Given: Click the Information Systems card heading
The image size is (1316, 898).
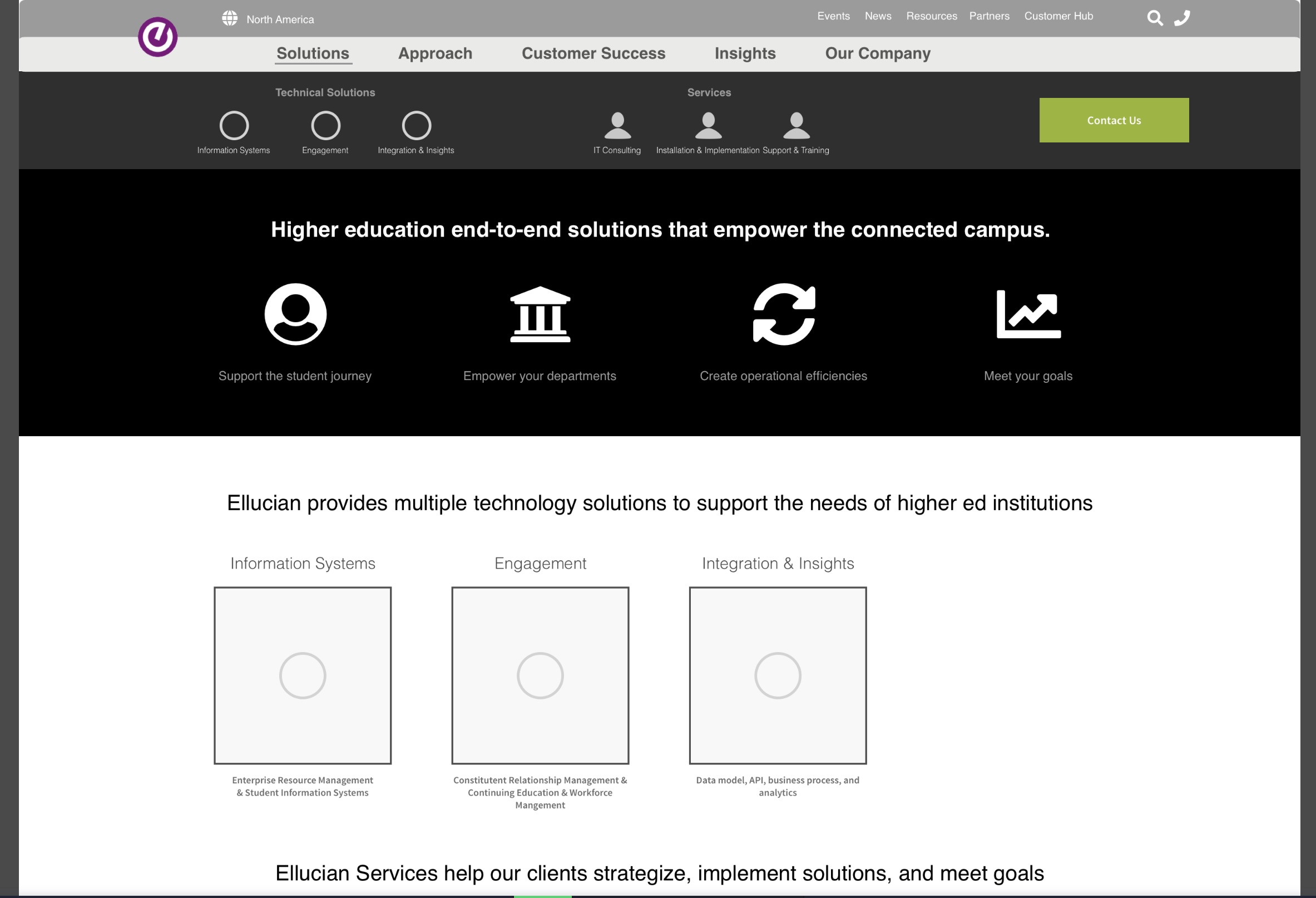Looking at the screenshot, I should (x=303, y=563).
